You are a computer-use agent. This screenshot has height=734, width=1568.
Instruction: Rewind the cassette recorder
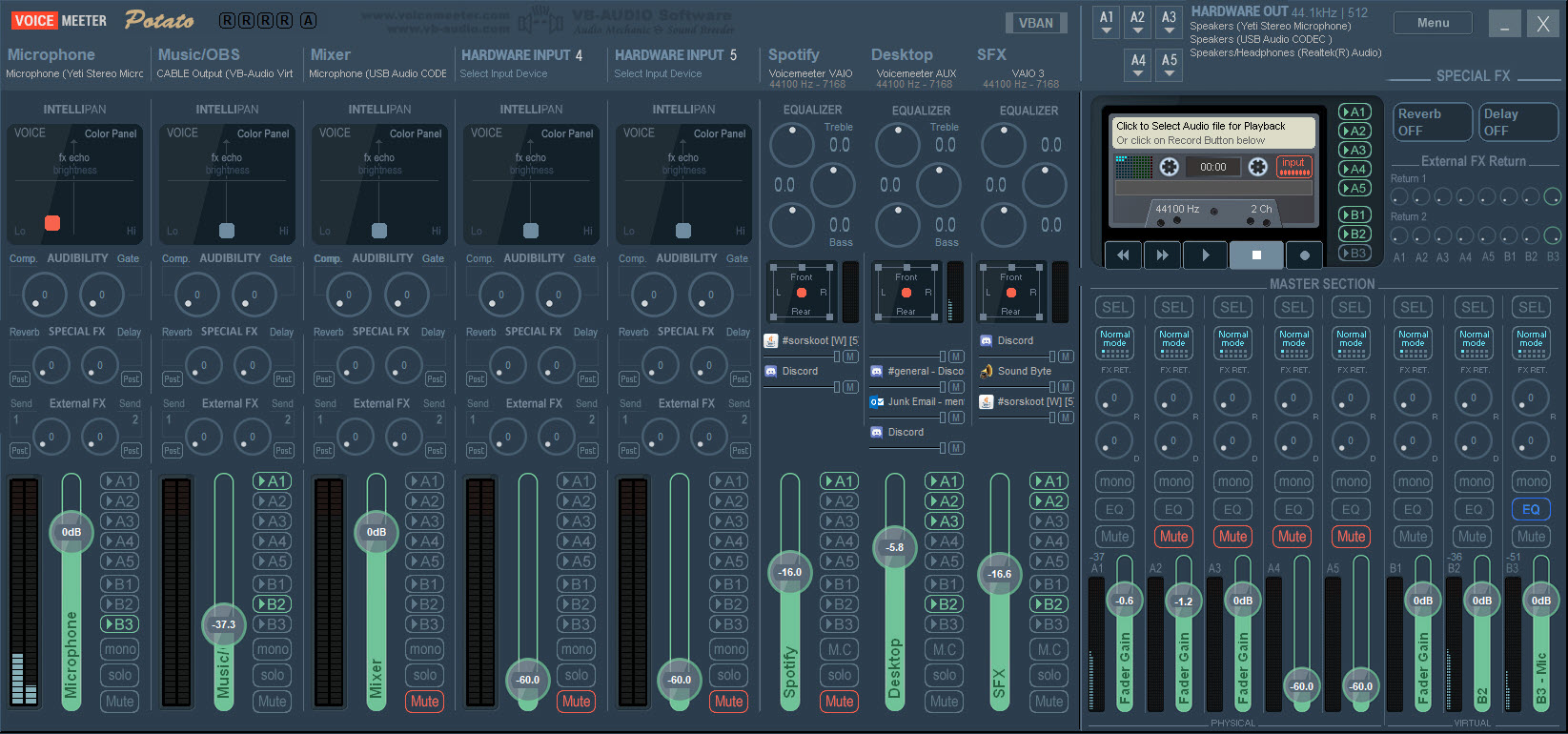[x=1123, y=255]
